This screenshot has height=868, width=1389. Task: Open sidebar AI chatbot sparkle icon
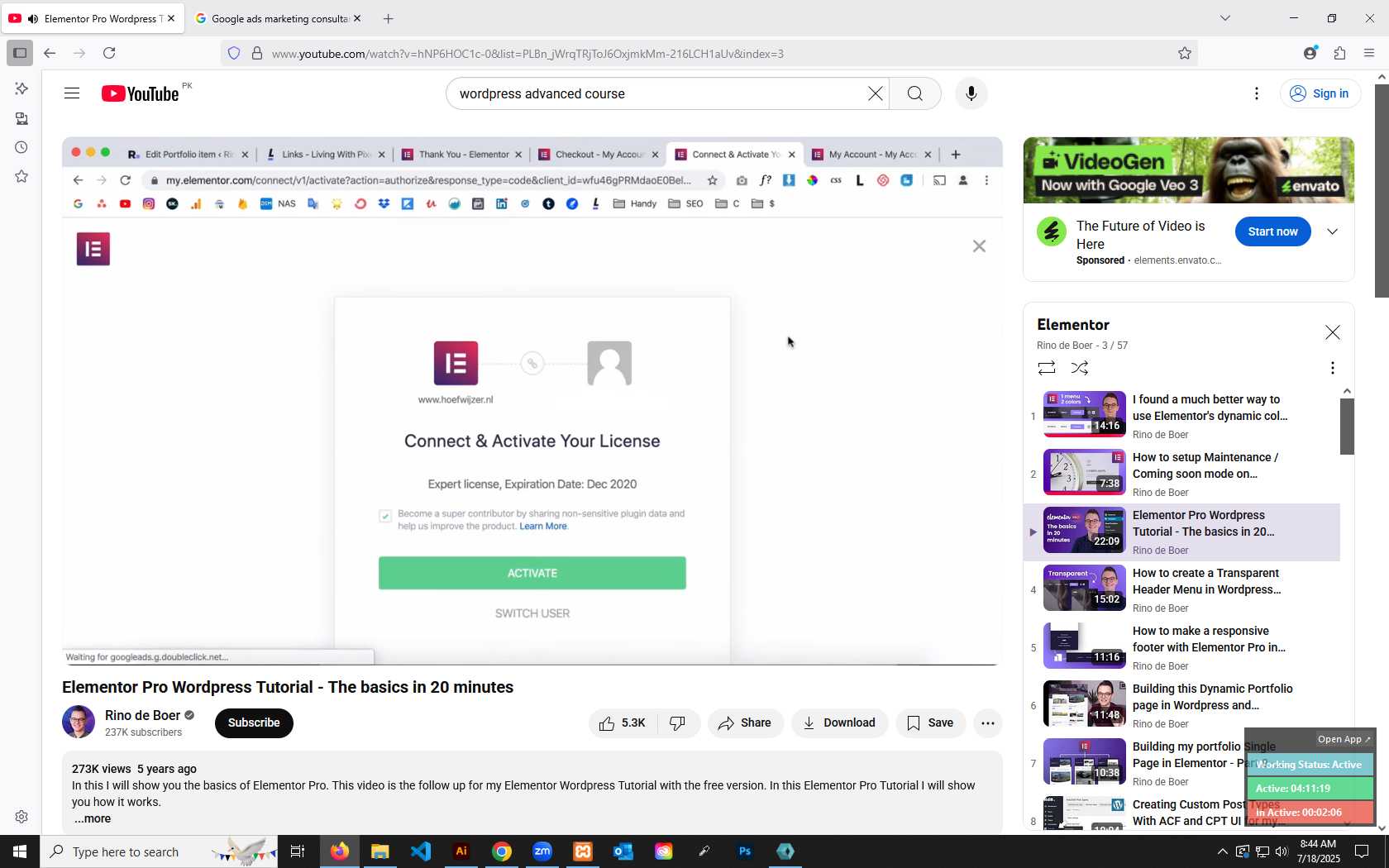[21, 88]
